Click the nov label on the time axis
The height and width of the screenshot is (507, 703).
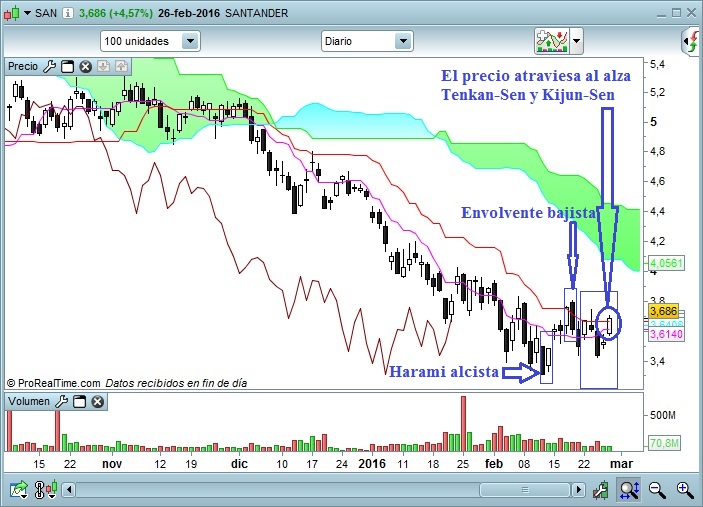112,464
